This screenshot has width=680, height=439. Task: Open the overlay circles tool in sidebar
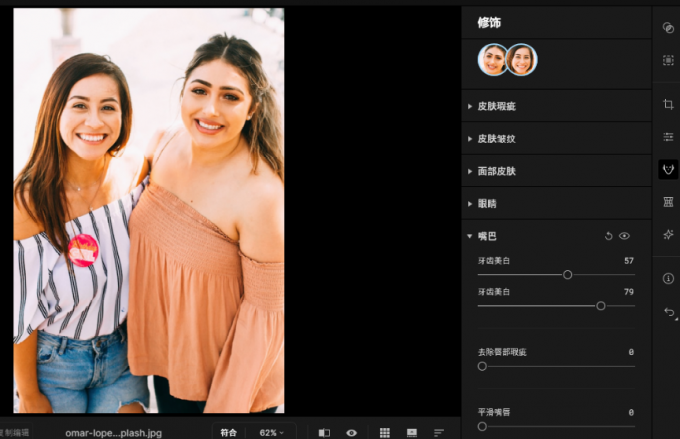tap(668, 28)
